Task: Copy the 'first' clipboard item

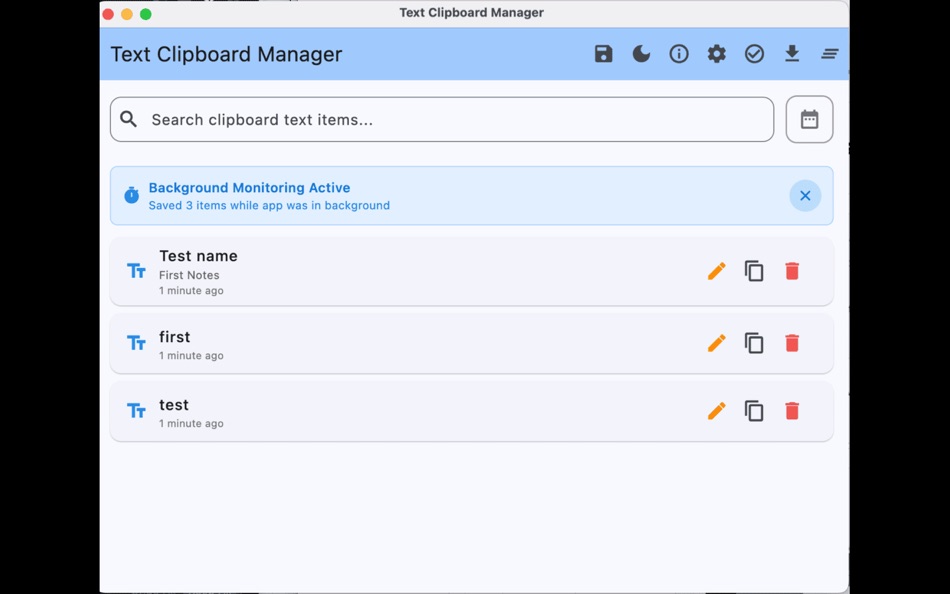Action: [754, 342]
